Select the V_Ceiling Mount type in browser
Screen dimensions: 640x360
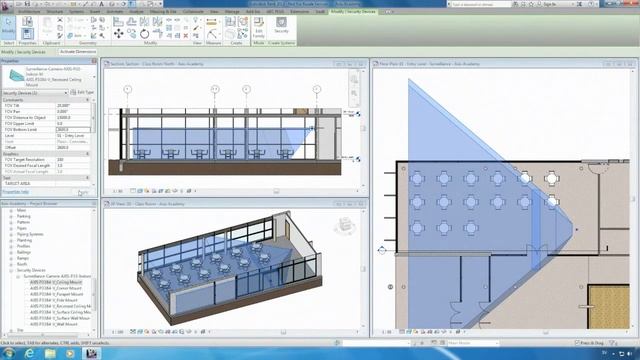pos(56,282)
